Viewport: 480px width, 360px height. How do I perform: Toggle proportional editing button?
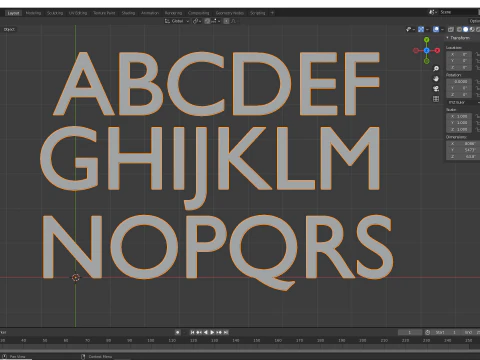click(226, 21)
